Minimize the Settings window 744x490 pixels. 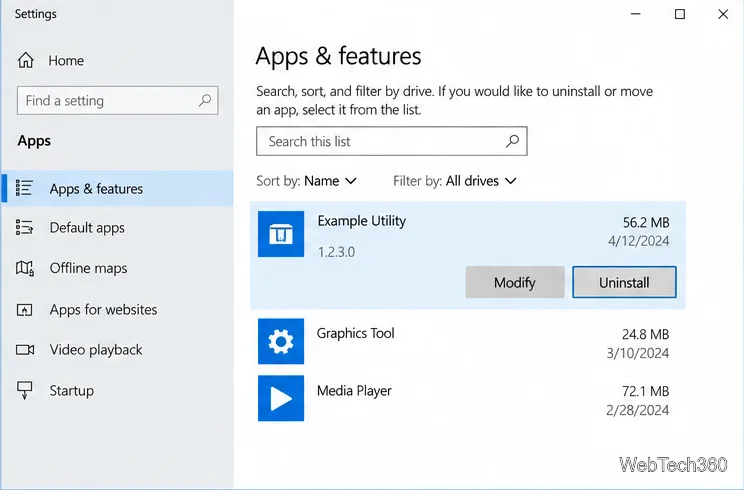pos(636,14)
